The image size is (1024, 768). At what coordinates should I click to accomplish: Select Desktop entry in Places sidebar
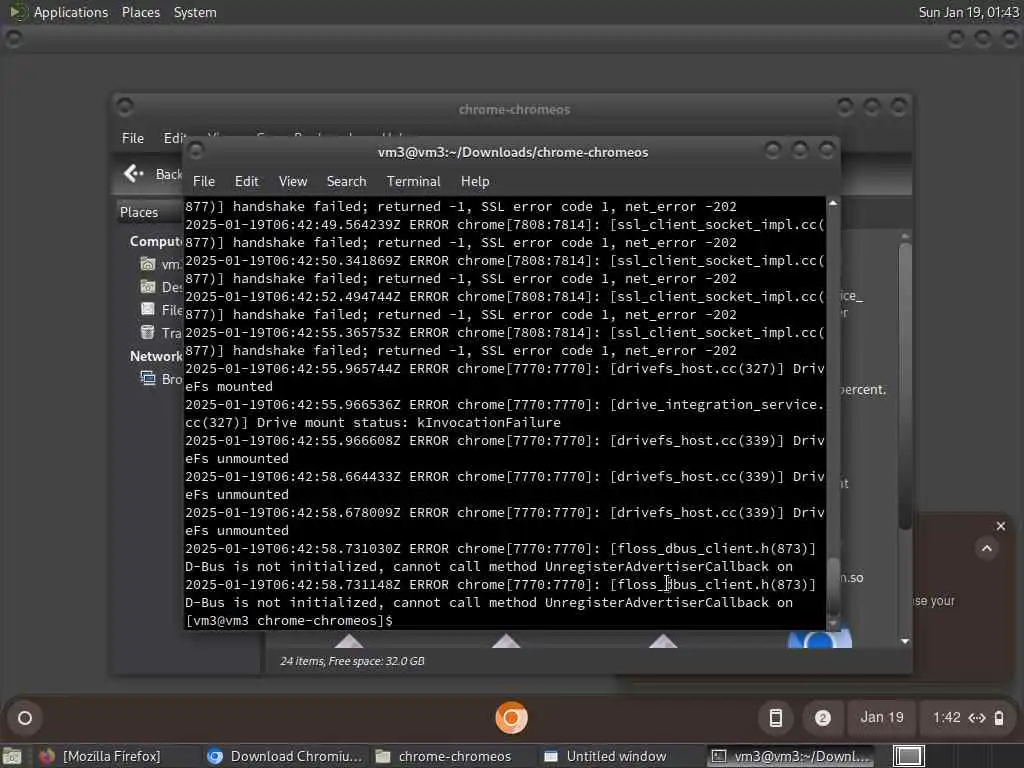(x=161, y=287)
